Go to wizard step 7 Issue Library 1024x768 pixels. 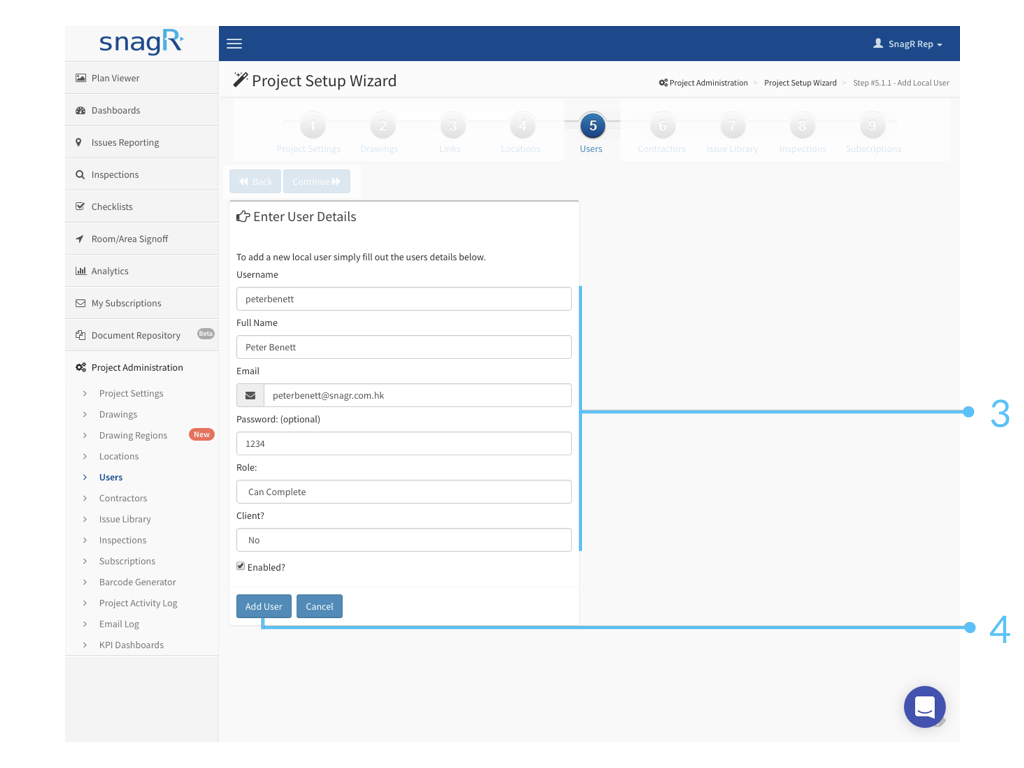[732, 126]
